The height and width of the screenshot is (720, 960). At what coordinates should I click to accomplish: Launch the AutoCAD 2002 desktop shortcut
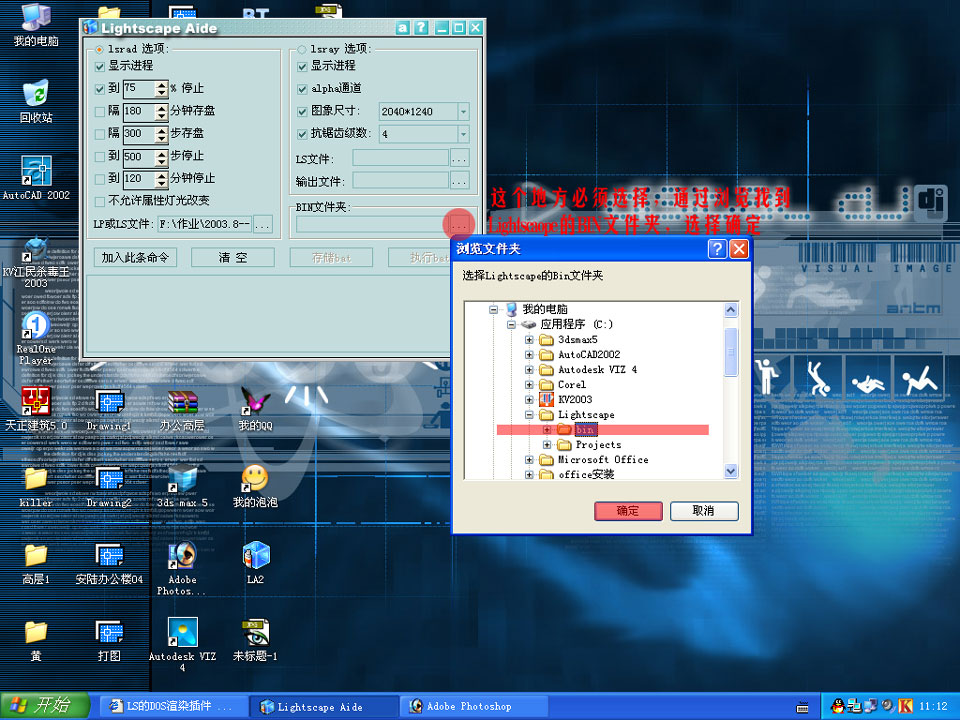pos(36,178)
